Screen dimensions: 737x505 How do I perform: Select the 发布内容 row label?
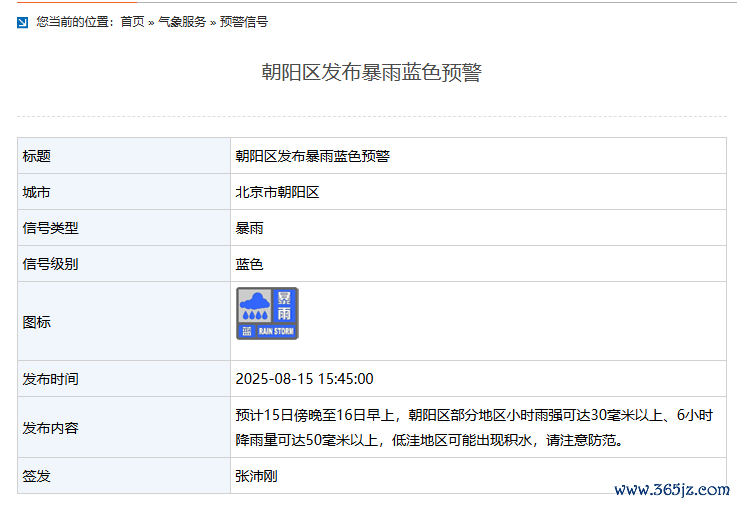point(50,428)
